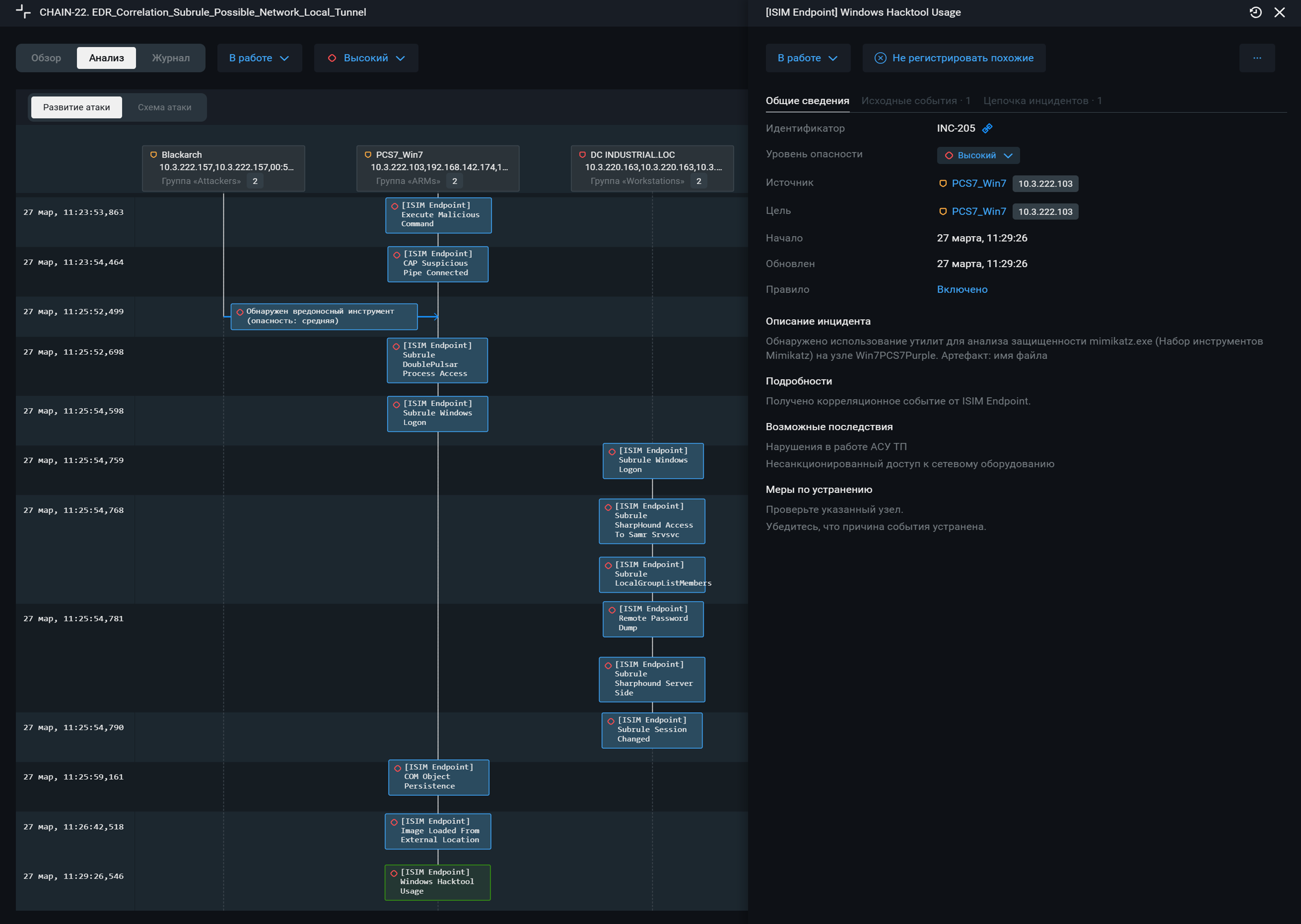Click the Blackarch host shield icon
This screenshot has width=1301, height=924.
point(154,155)
